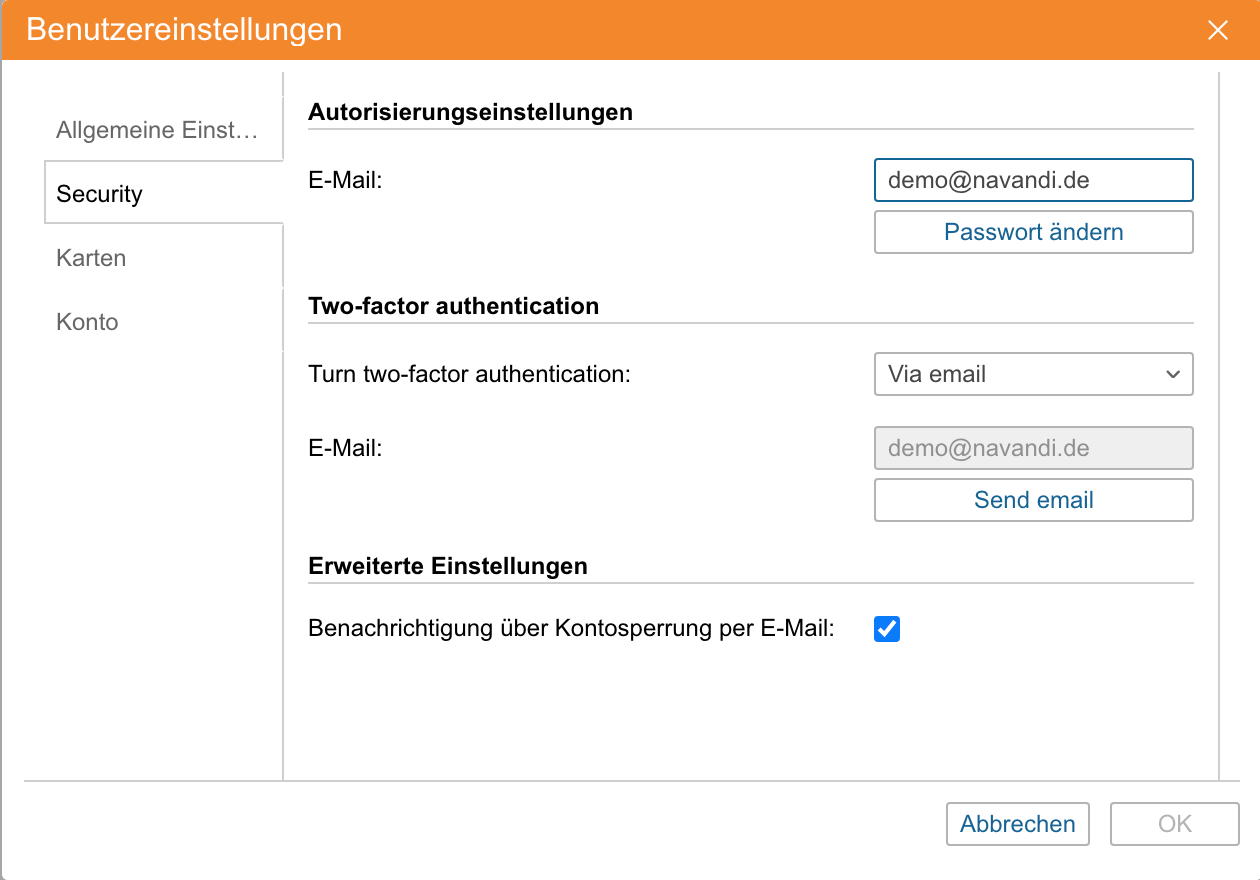Close the Benutzereinstellungen dialog with the X
The image size is (1260, 880).
[1217, 30]
